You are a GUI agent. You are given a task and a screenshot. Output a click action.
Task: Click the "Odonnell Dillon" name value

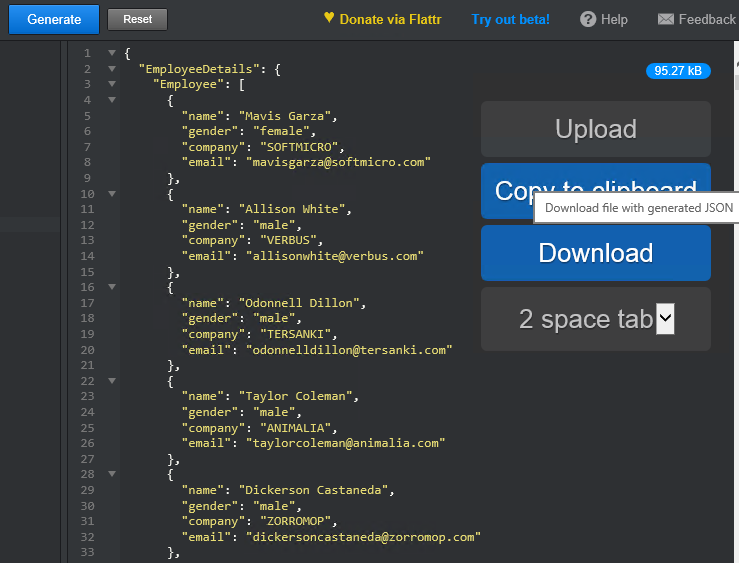click(x=298, y=303)
